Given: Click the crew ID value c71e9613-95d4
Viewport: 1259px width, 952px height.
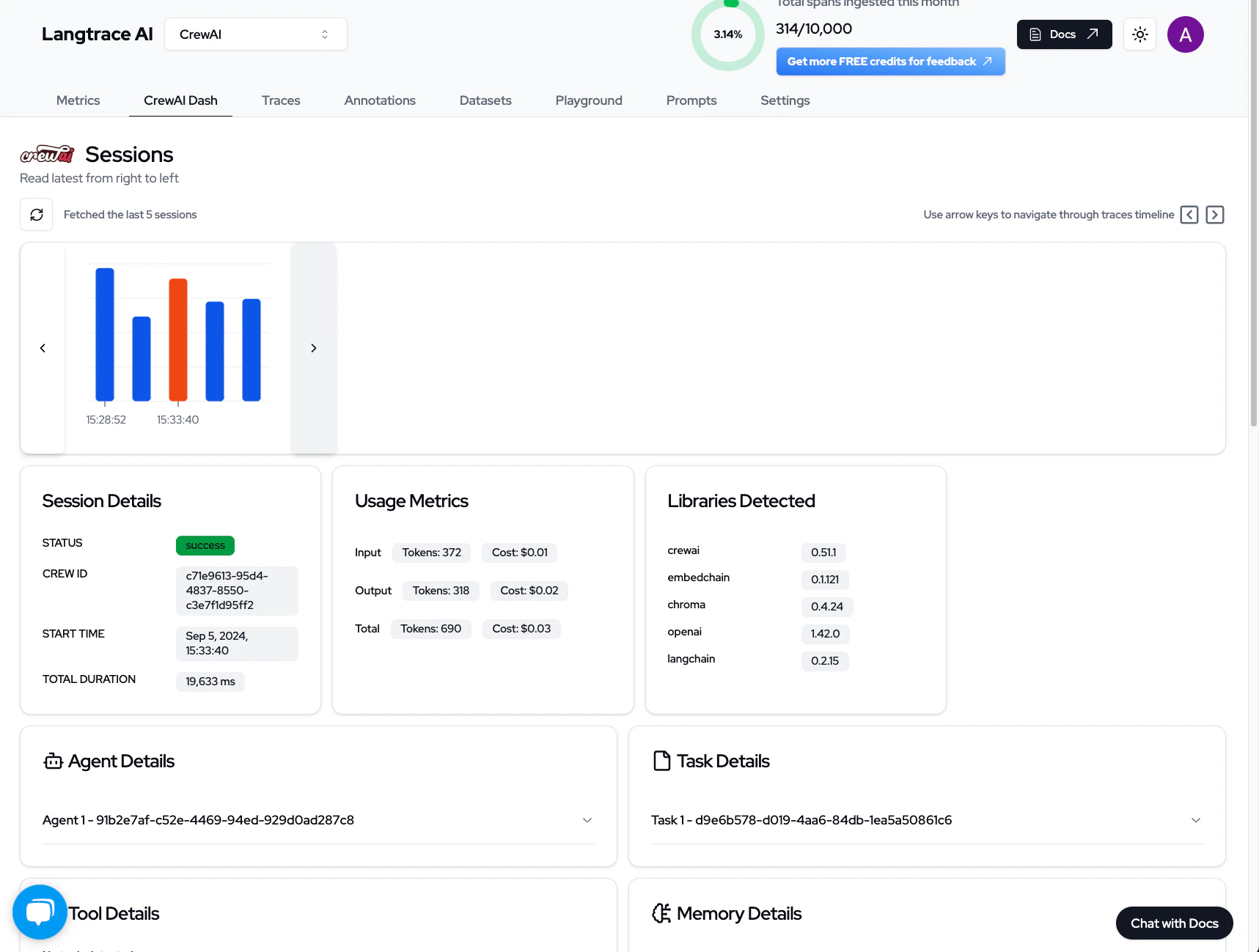Looking at the screenshot, I should [237, 591].
